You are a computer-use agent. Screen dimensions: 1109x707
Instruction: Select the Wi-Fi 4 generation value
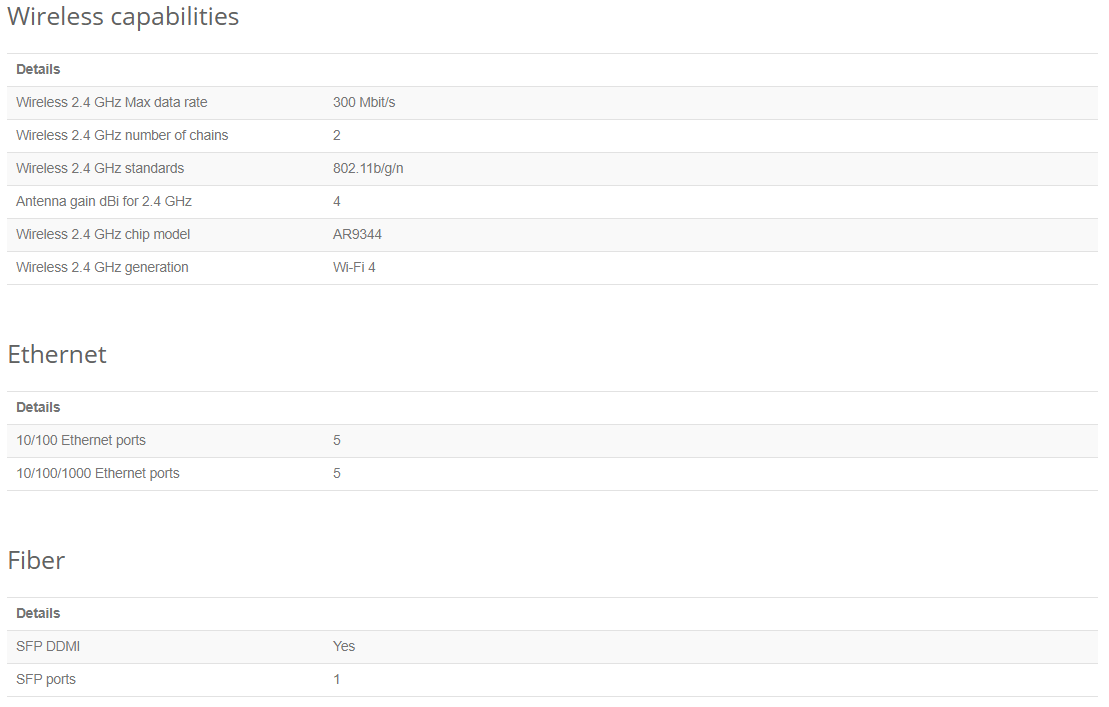click(x=354, y=267)
